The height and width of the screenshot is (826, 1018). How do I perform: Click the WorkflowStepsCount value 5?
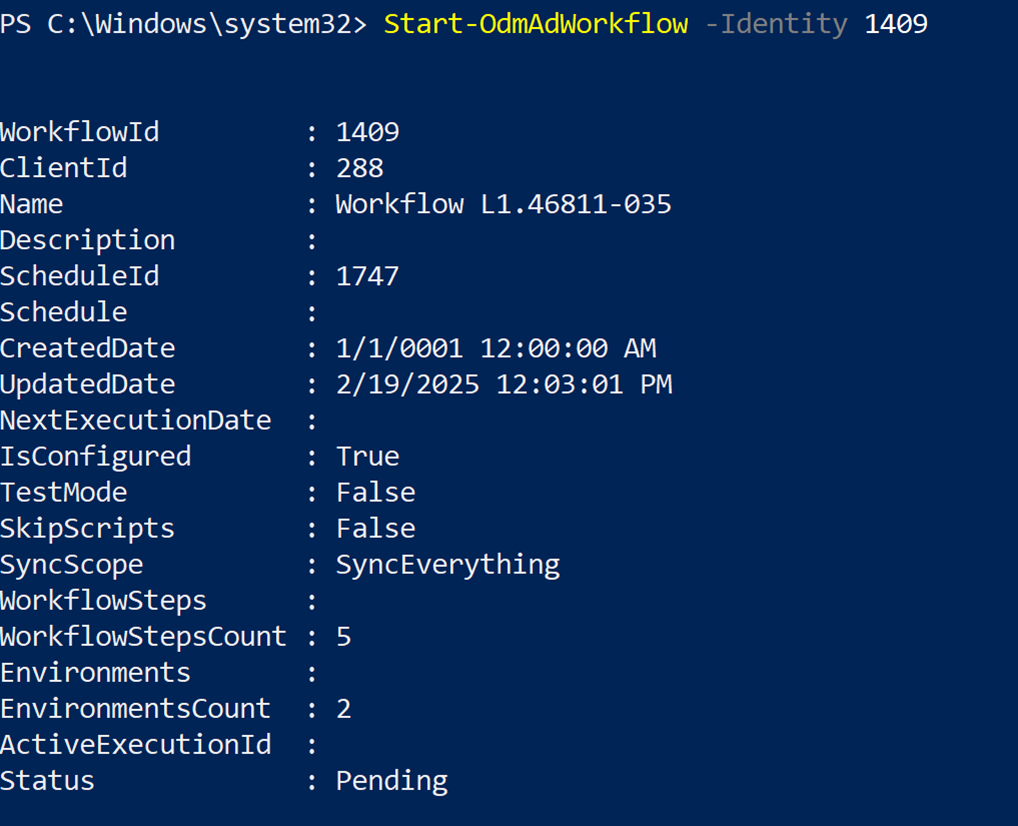344,637
